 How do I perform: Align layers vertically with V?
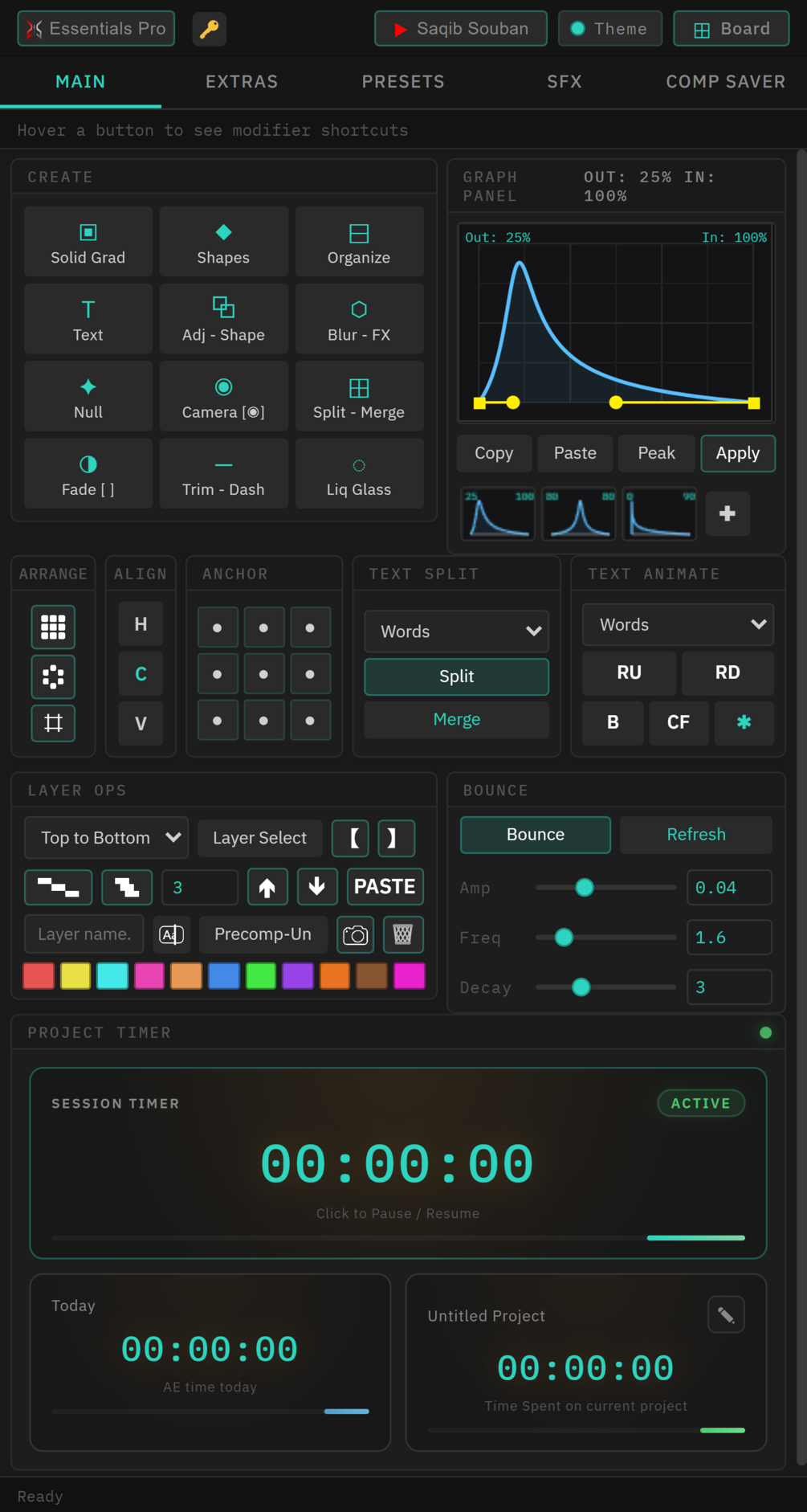point(141,724)
